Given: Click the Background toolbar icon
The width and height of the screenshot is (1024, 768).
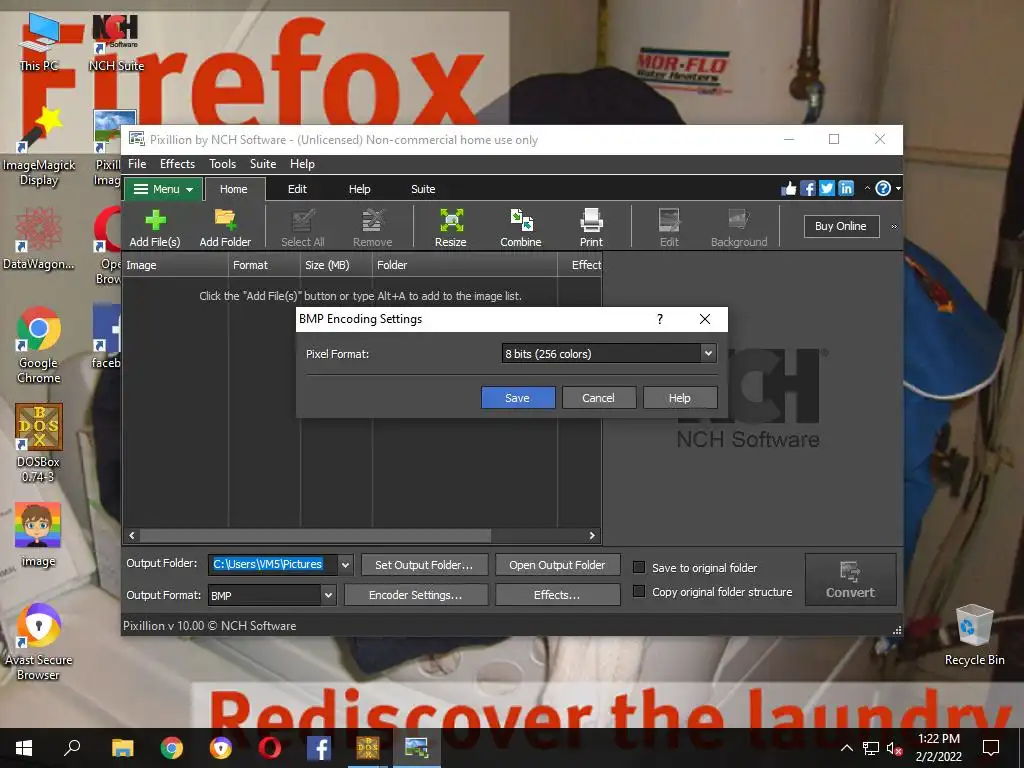Looking at the screenshot, I should [x=739, y=228].
